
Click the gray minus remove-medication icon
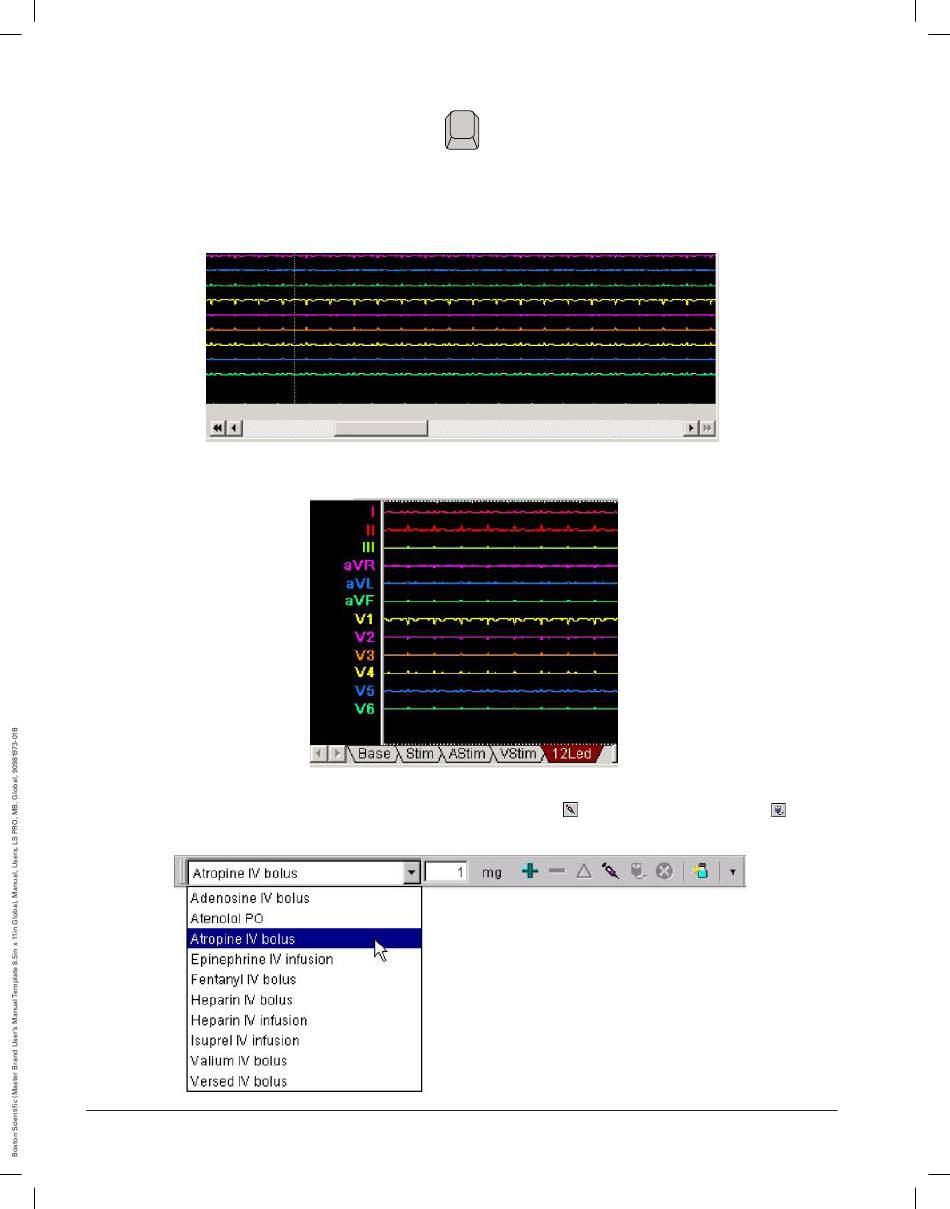557,872
